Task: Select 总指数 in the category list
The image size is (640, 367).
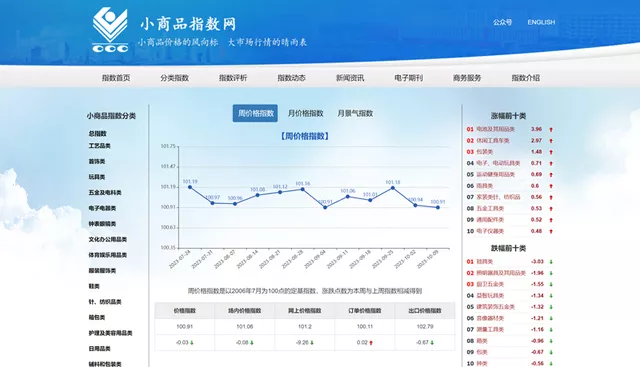Action: coord(98,133)
